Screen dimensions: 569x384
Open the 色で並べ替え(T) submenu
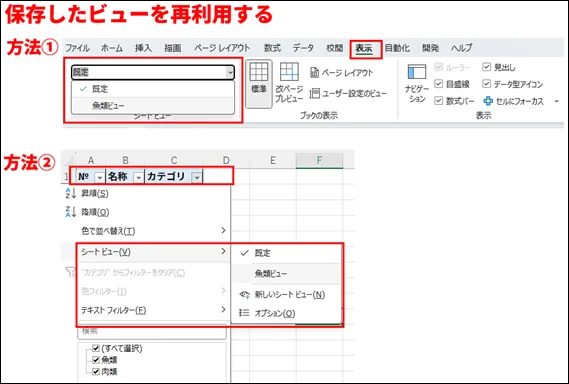point(147,231)
